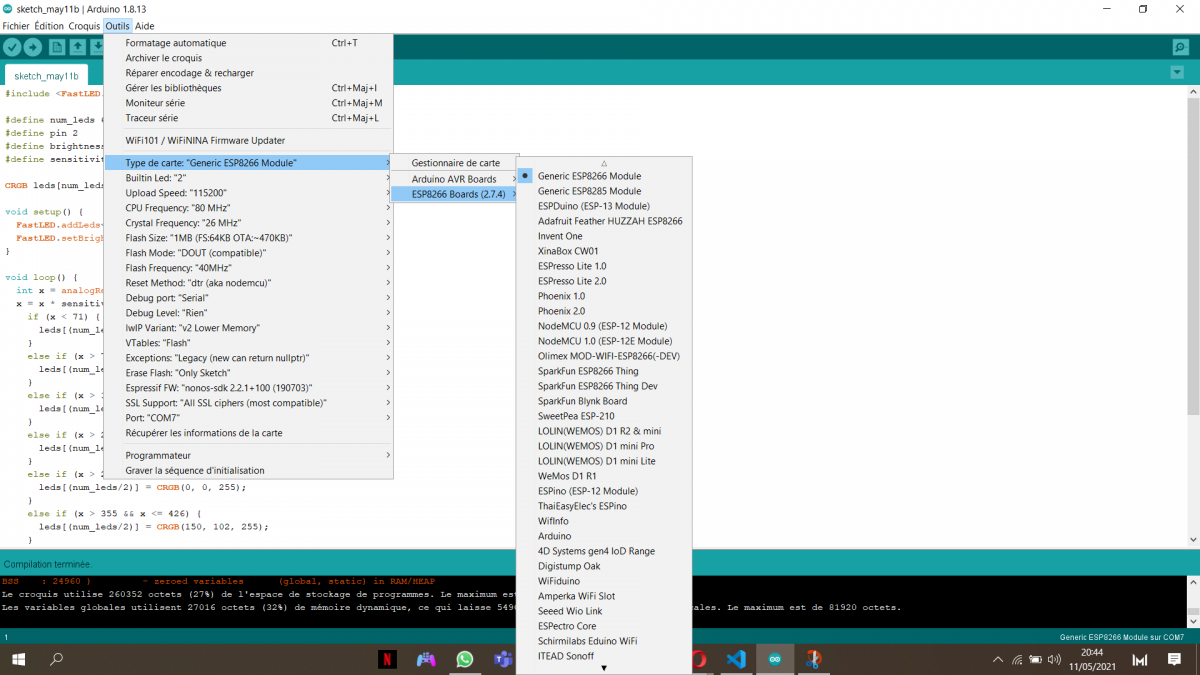Open the Windows Start menu

point(18,659)
